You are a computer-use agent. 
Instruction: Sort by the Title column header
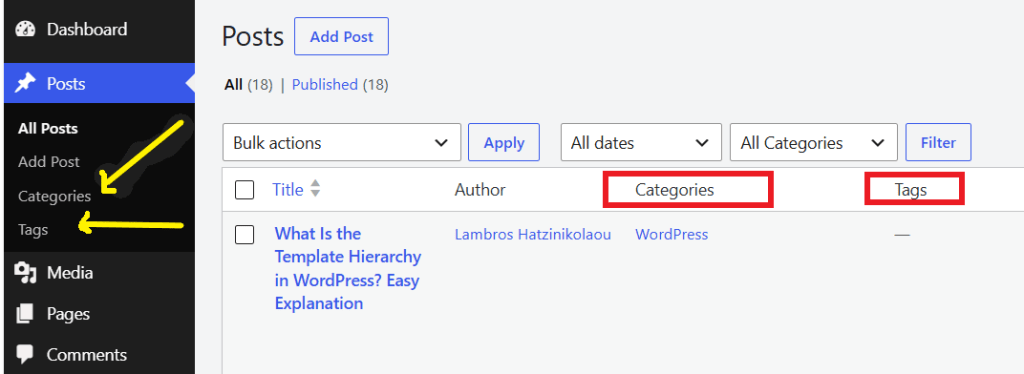pyautogui.click(x=288, y=190)
